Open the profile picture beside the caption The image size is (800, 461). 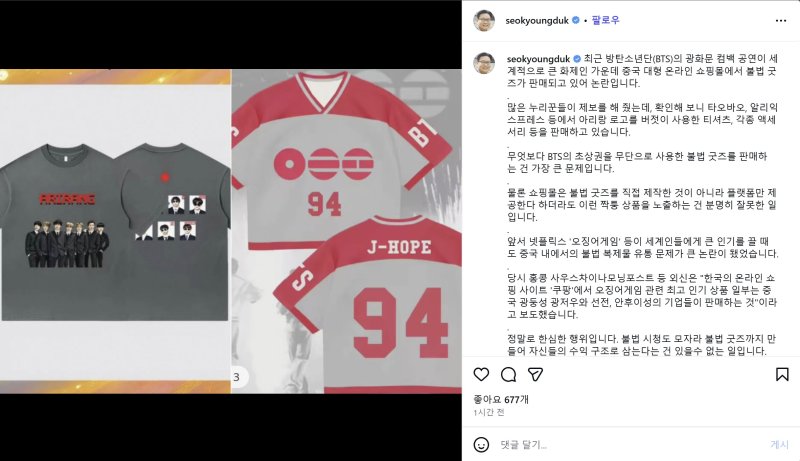[x=484, y=63]
